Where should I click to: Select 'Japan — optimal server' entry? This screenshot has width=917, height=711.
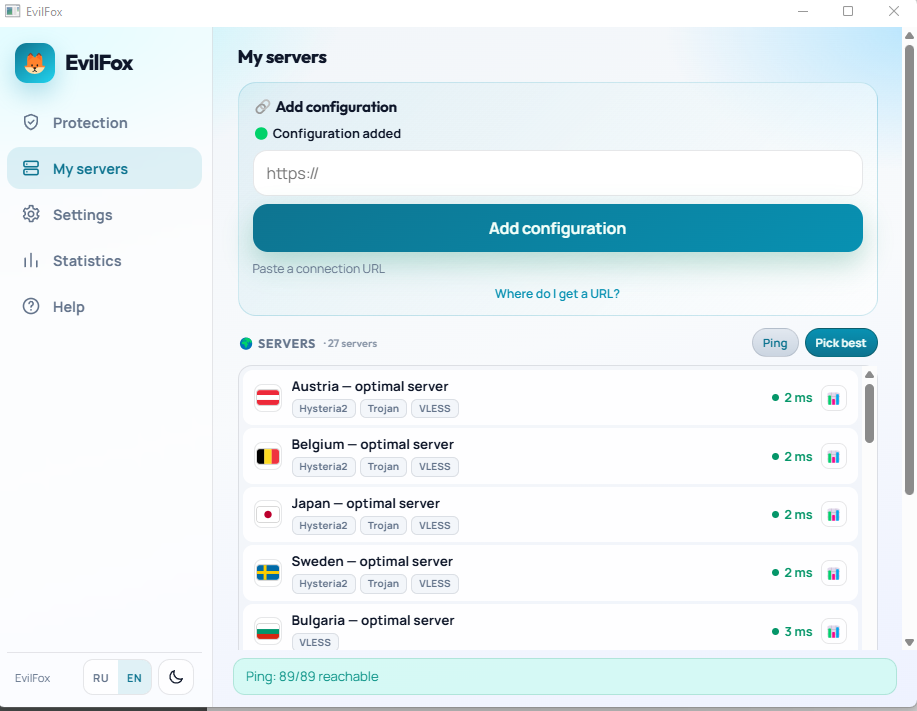tap(550, 515)
